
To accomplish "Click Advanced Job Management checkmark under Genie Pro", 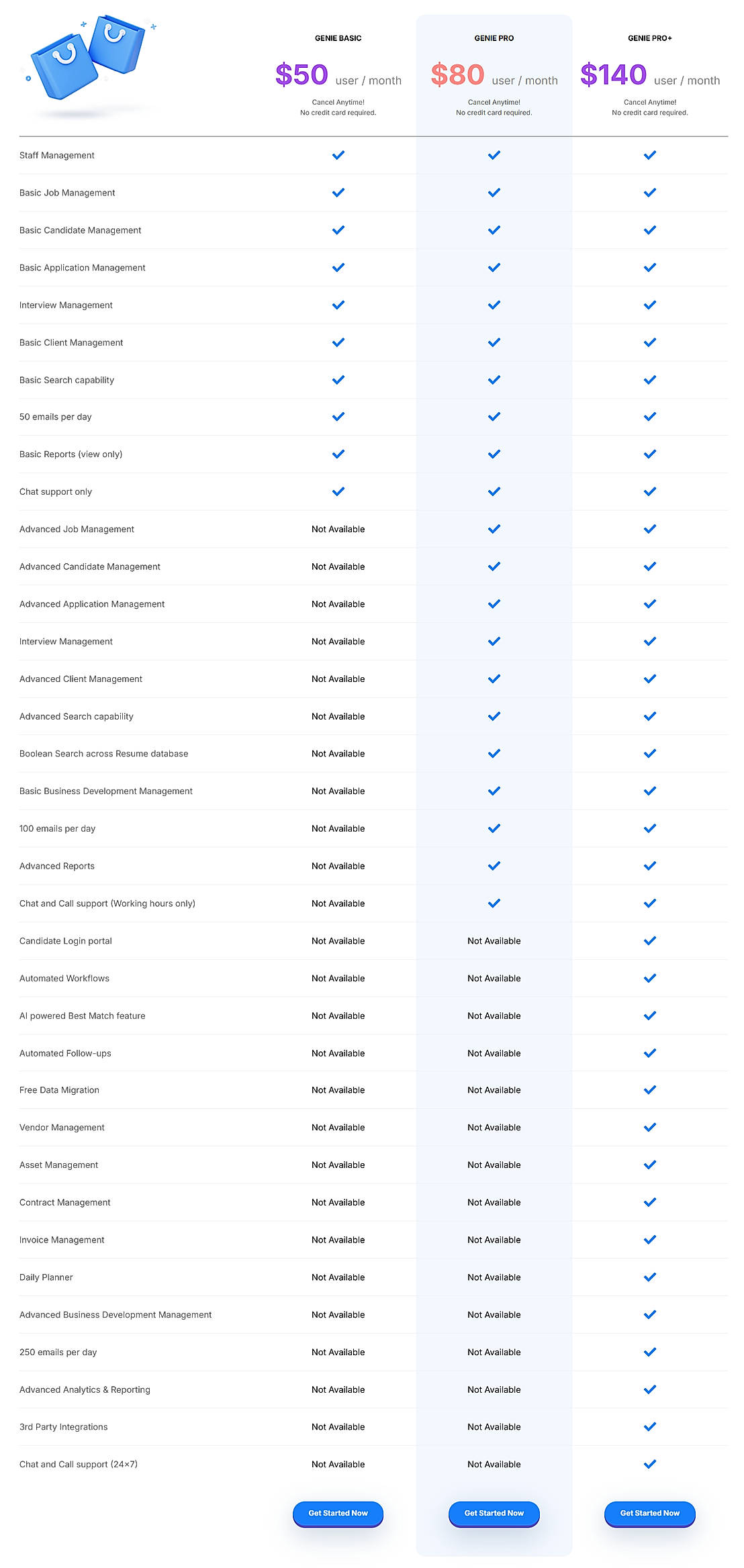I will (x=494, y=529).
